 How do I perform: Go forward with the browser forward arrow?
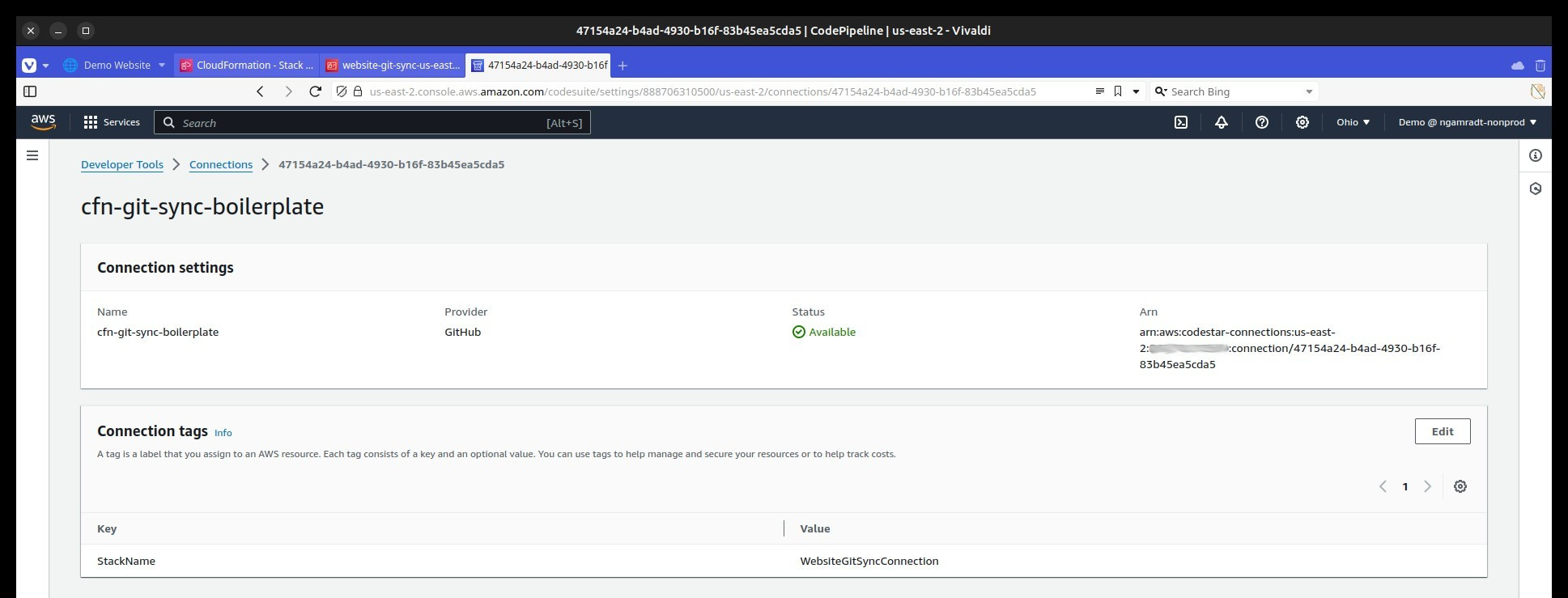pos(288,91)
